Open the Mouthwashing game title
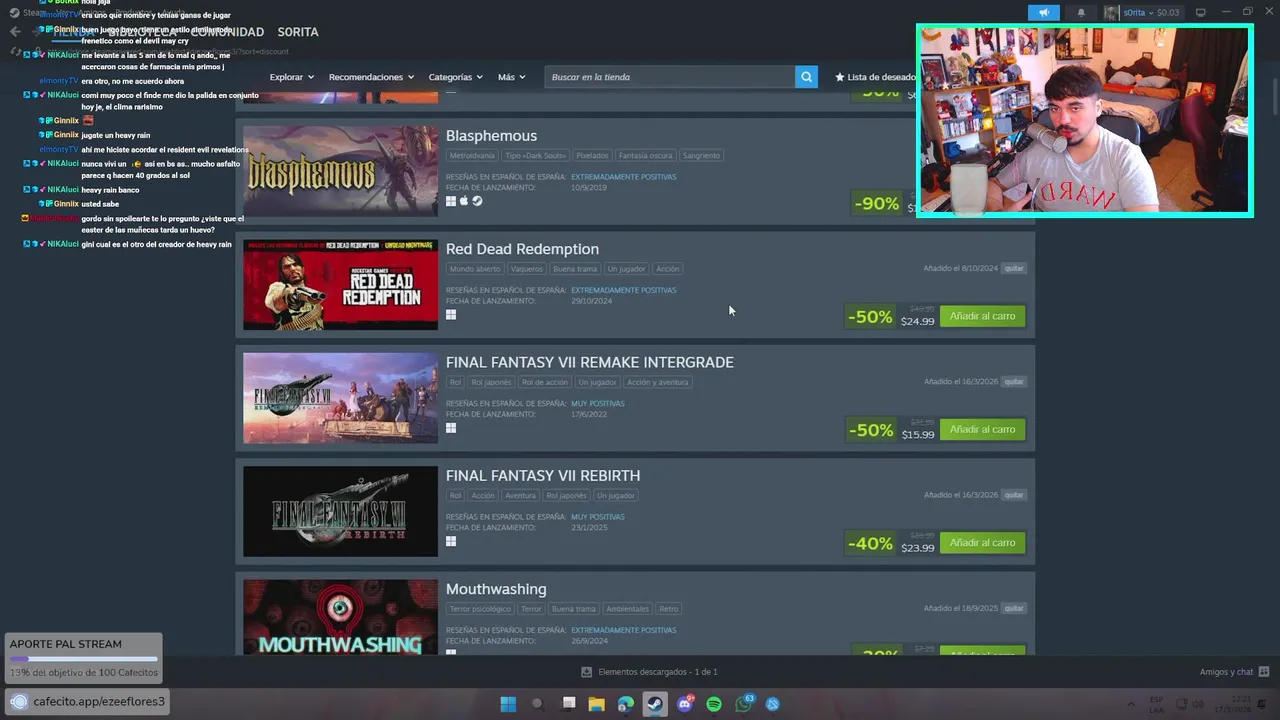This screenshot has height=720, width=1280. pyautogui.click(x=496, y=589)
